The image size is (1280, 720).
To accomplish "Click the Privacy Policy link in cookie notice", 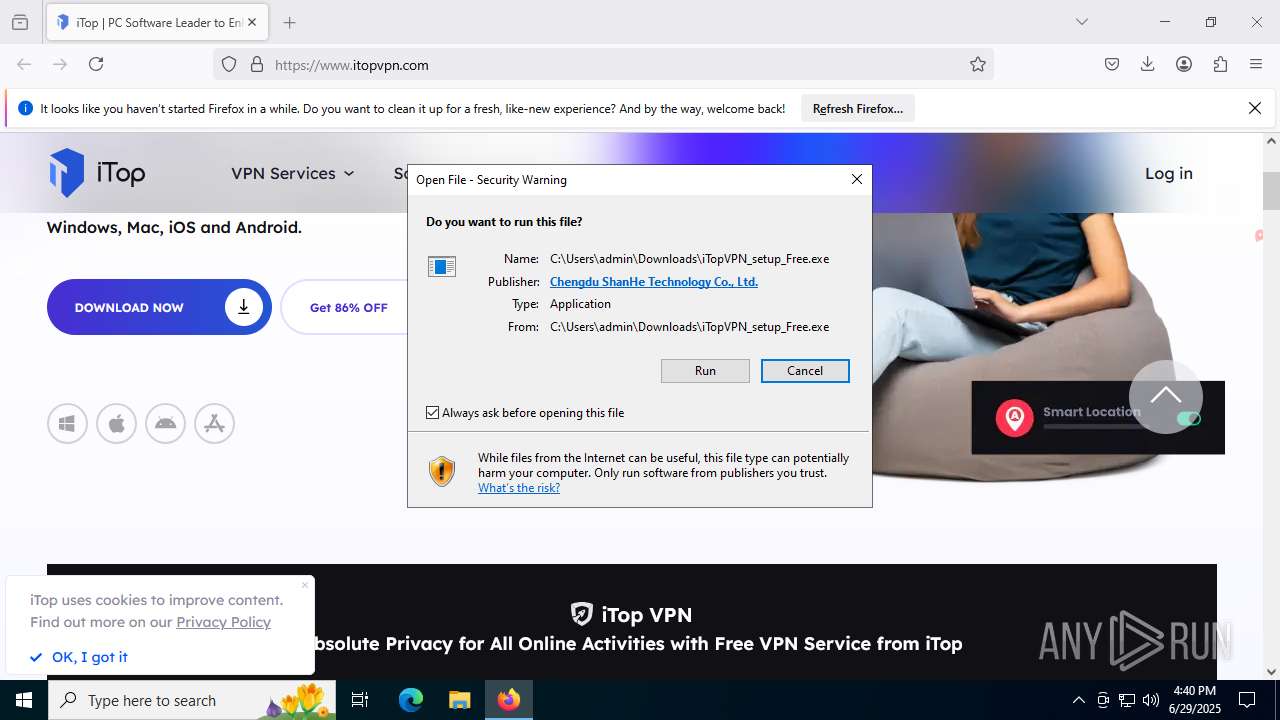I will pos(223,622).
